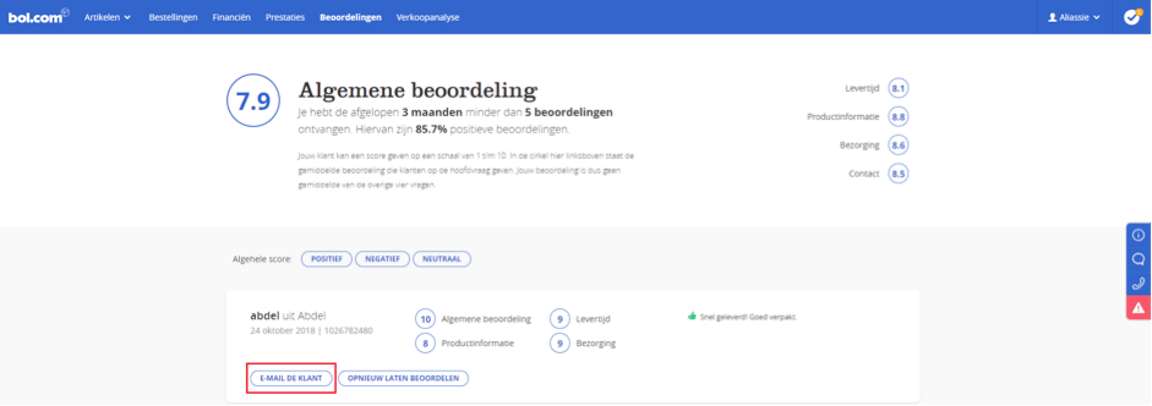1152x406 pixels.
Task: Open the Financiën menu item
Action: click(231, 17)
